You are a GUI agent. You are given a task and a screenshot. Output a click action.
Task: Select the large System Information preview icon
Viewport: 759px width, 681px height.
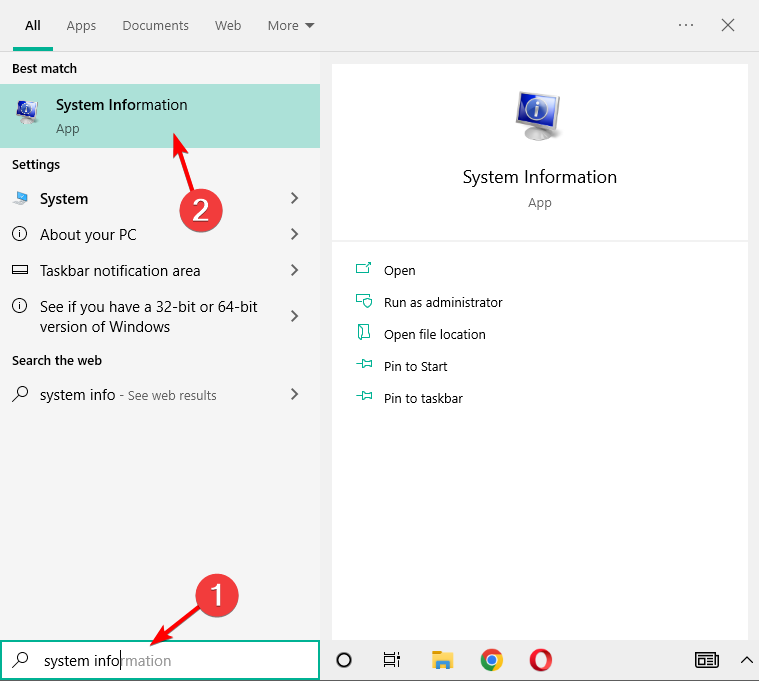[x=539, y=116]
